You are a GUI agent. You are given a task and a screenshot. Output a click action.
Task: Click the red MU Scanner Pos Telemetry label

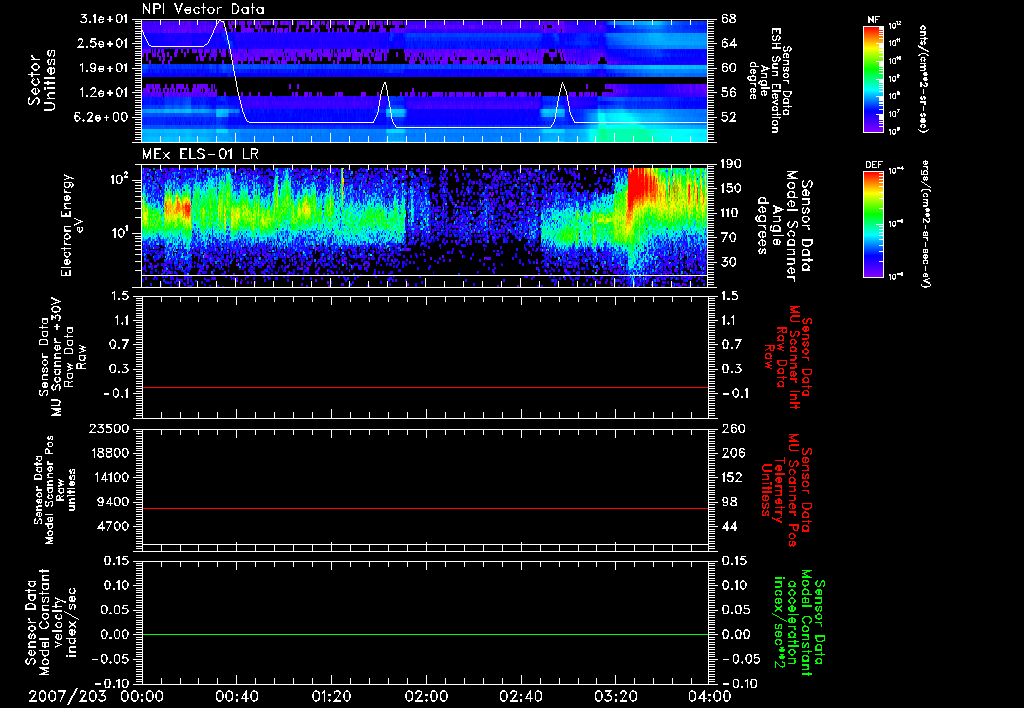(787, 490)
